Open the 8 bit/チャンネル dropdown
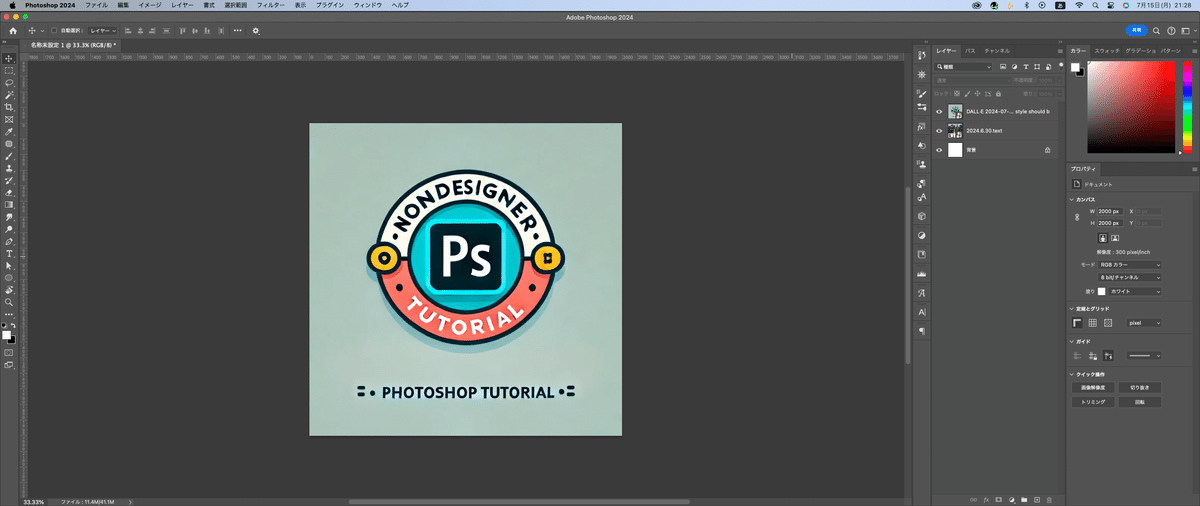 (x=1130, y=277)
